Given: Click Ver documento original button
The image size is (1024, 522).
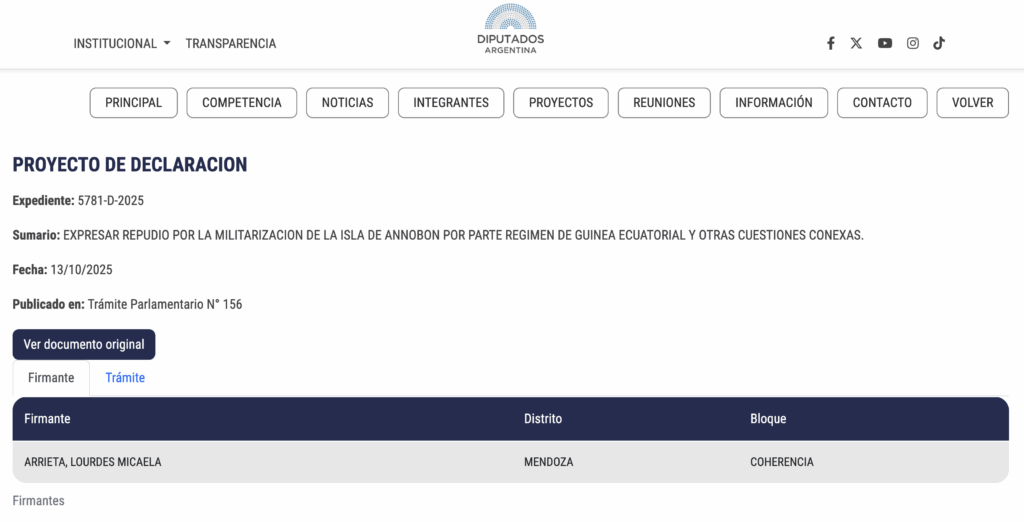Looking at the screenshot, I should click(84, 344).
